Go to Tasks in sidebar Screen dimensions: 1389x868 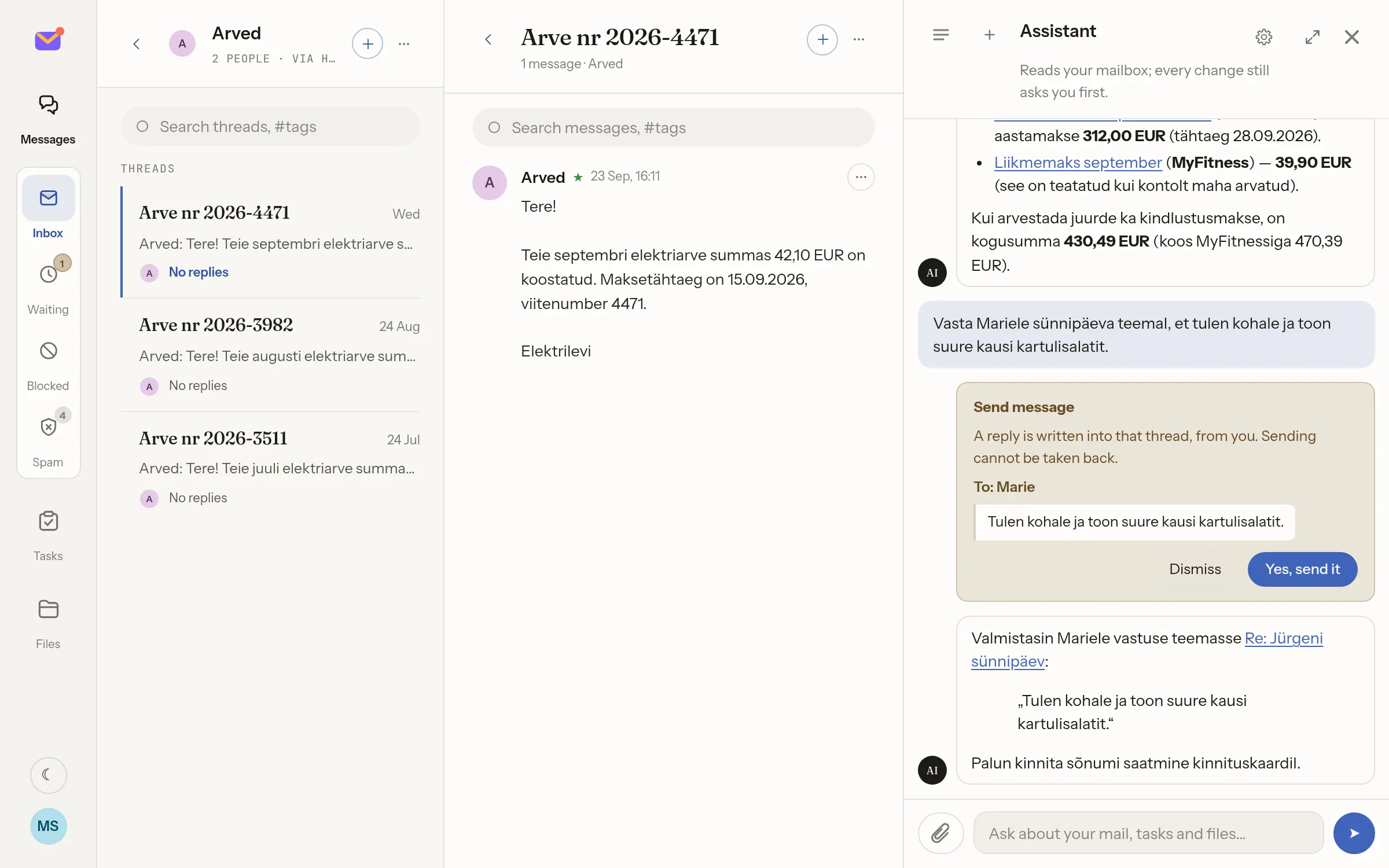pos(48,536)
